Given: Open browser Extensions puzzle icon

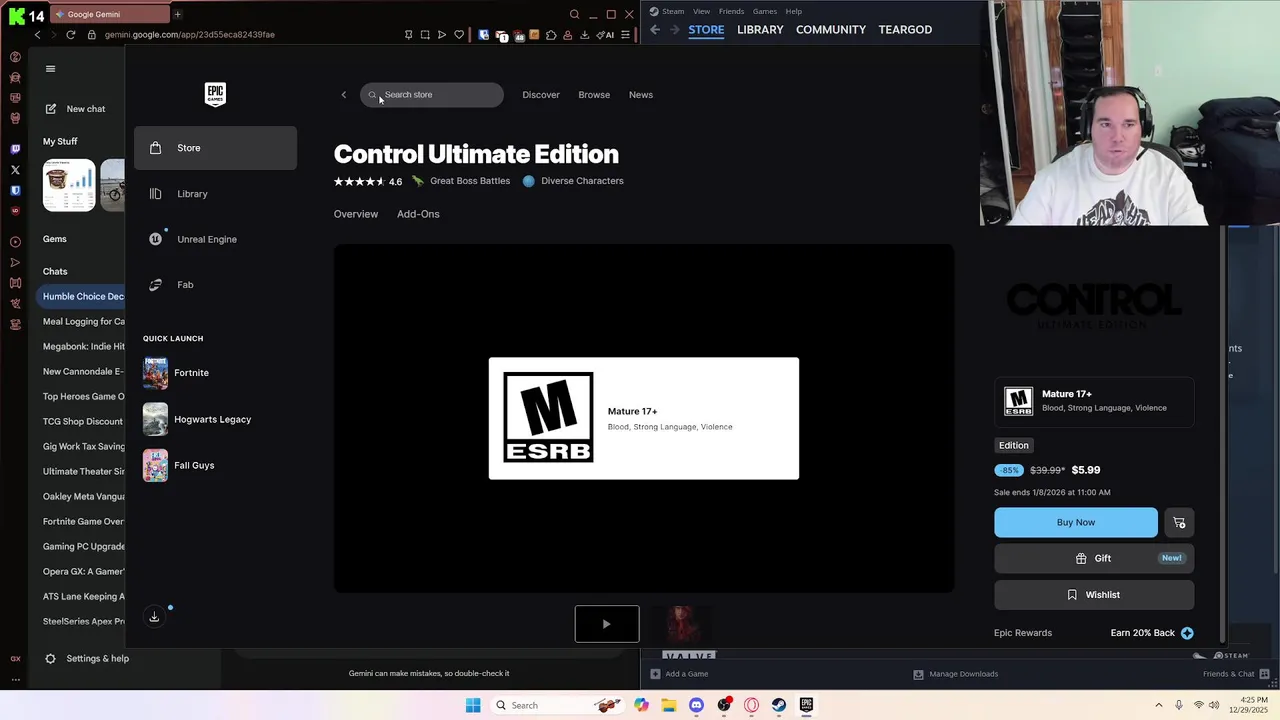Looking at the screenshot, I should [552, 35].
